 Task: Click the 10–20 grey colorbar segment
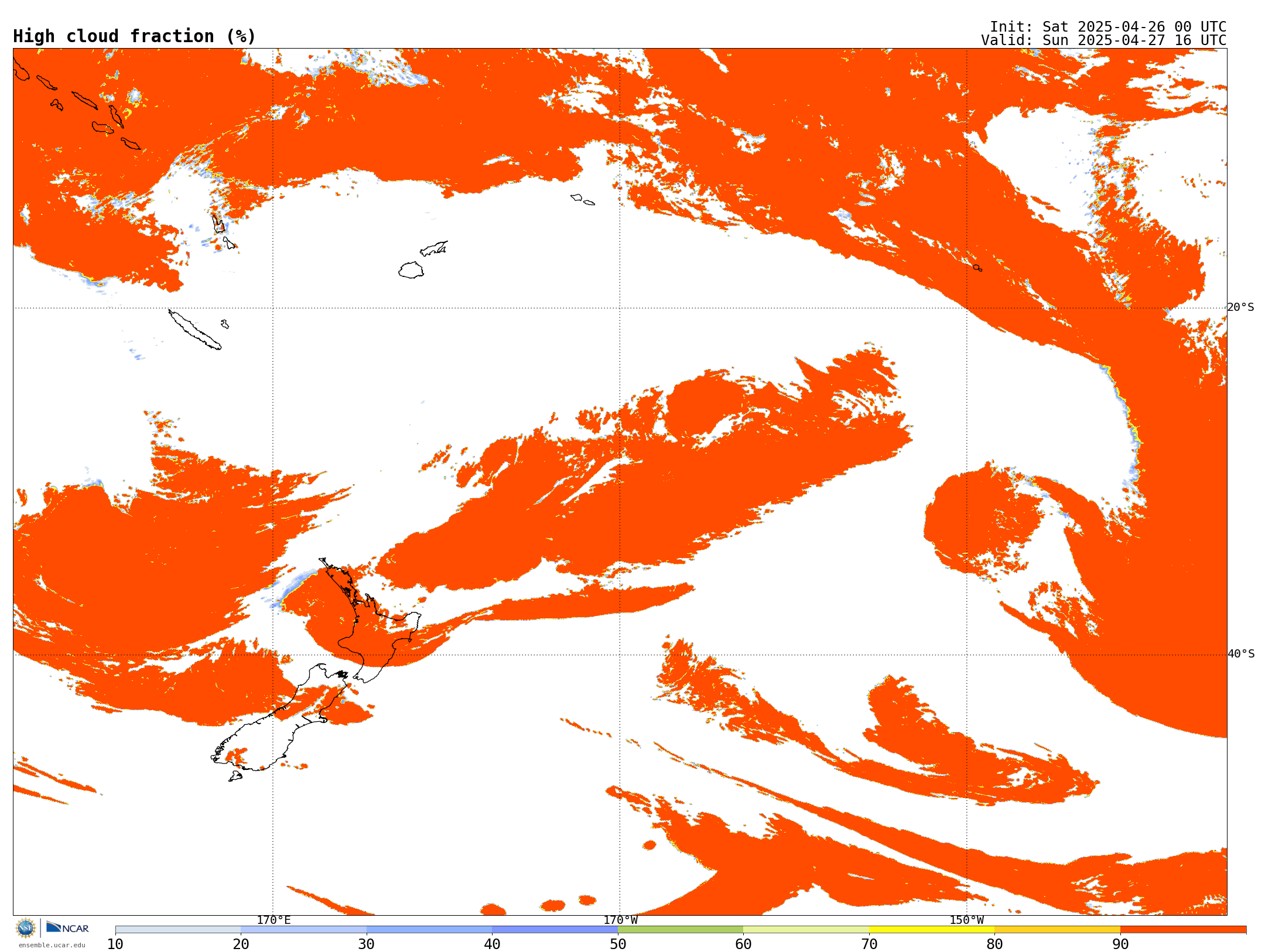178,930
